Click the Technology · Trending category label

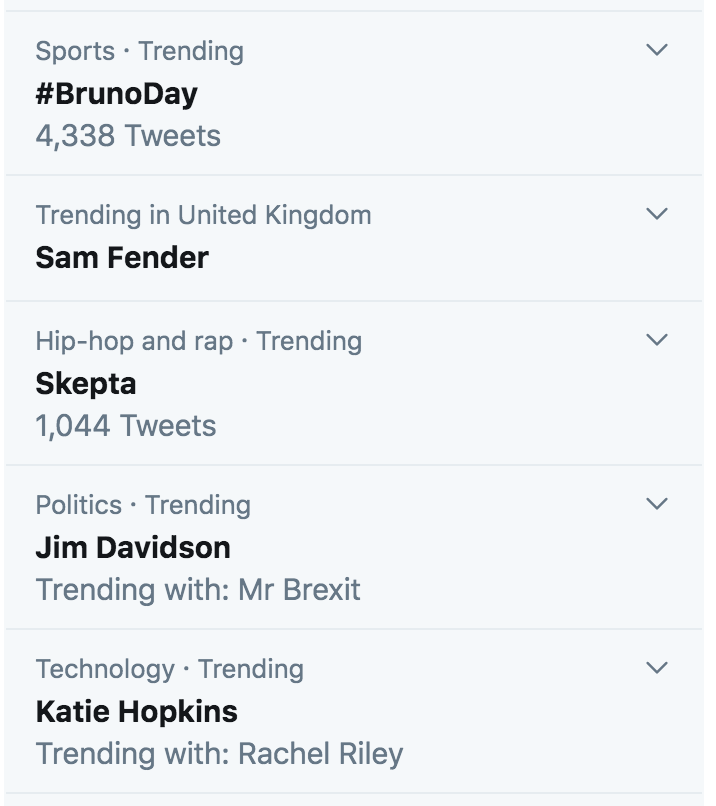click(x=169, y=669)
